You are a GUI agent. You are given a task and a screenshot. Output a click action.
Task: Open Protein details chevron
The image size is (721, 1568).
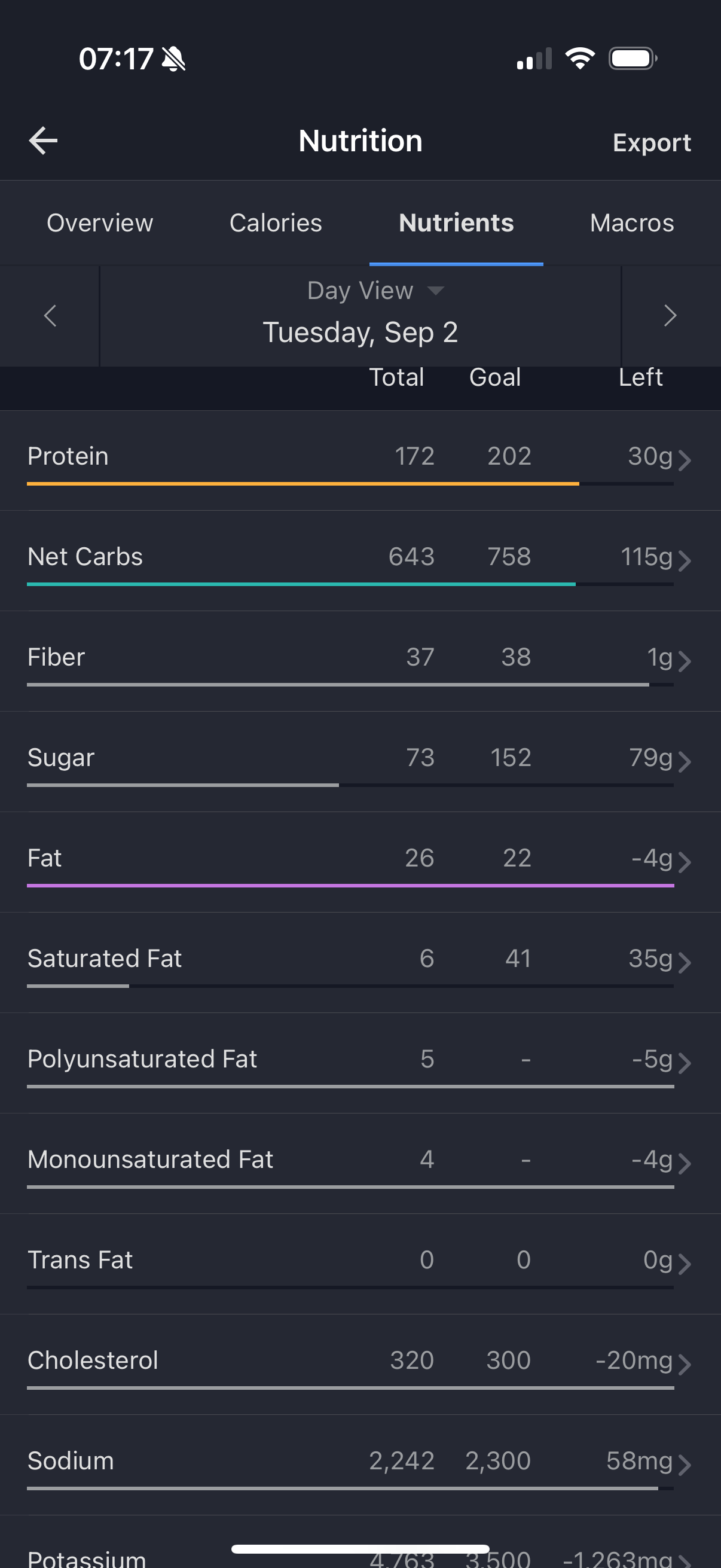(x=685, y=460)
